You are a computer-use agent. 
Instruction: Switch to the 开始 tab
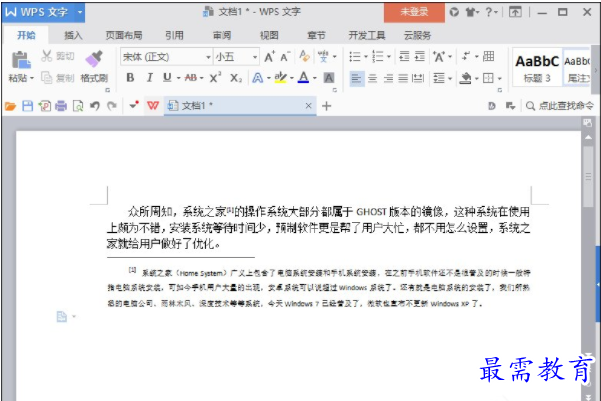click(26, 35)
